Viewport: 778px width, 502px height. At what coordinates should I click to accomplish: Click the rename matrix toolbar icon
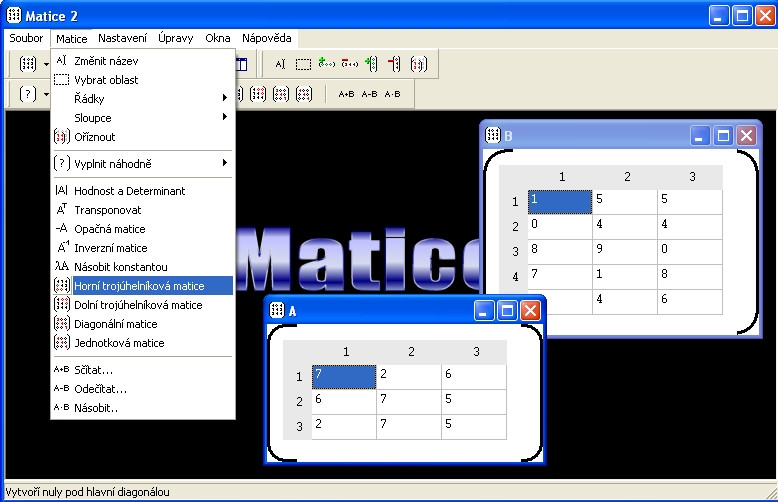[280, 64]
